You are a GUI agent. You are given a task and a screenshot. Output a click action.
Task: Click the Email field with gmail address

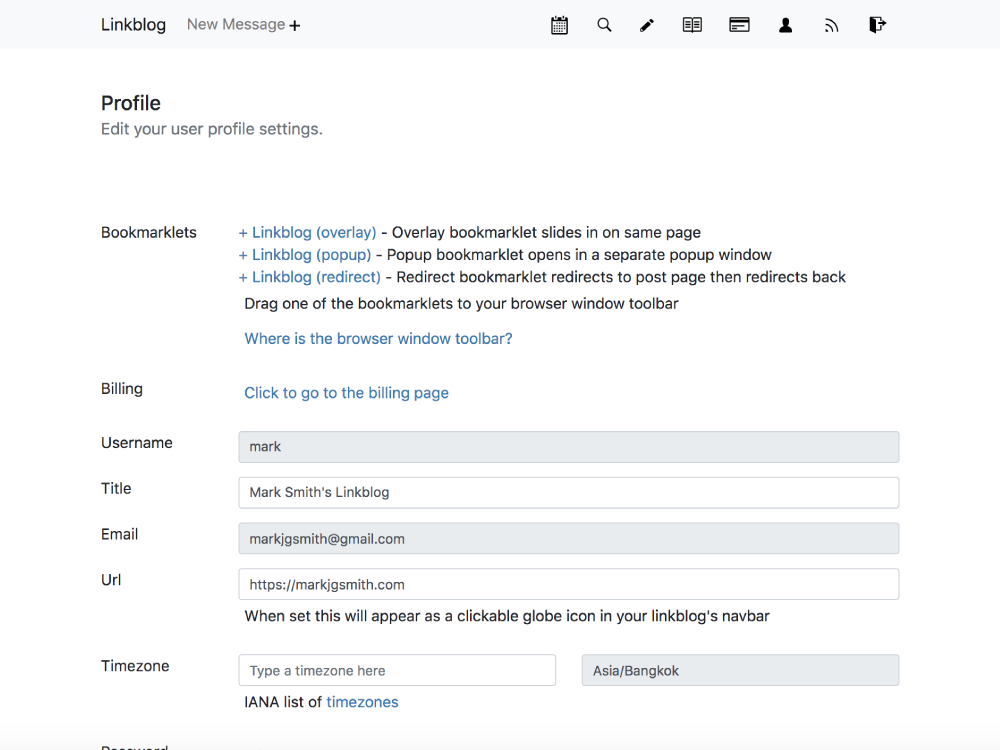569,539
